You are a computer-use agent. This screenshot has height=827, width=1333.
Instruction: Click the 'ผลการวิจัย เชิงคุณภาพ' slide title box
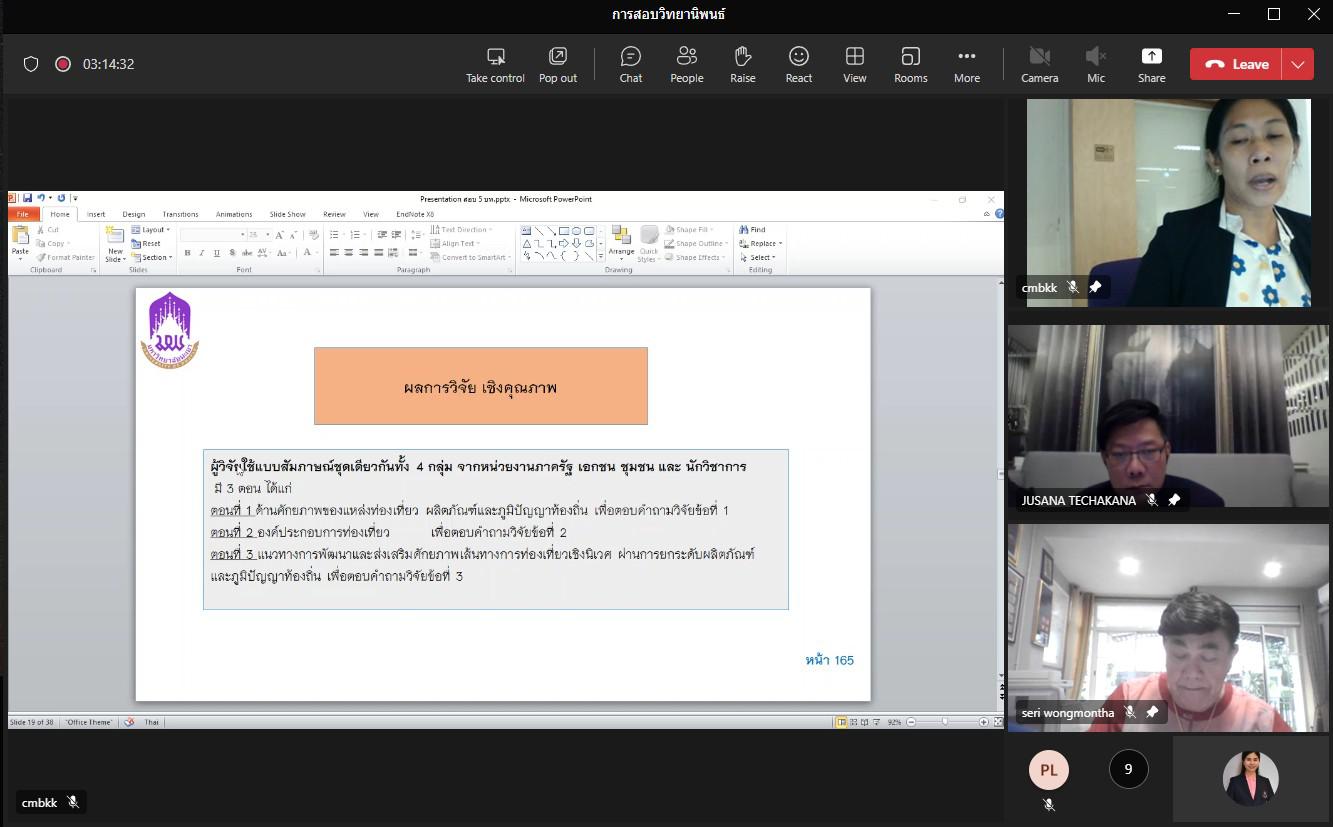pos(481,386)
